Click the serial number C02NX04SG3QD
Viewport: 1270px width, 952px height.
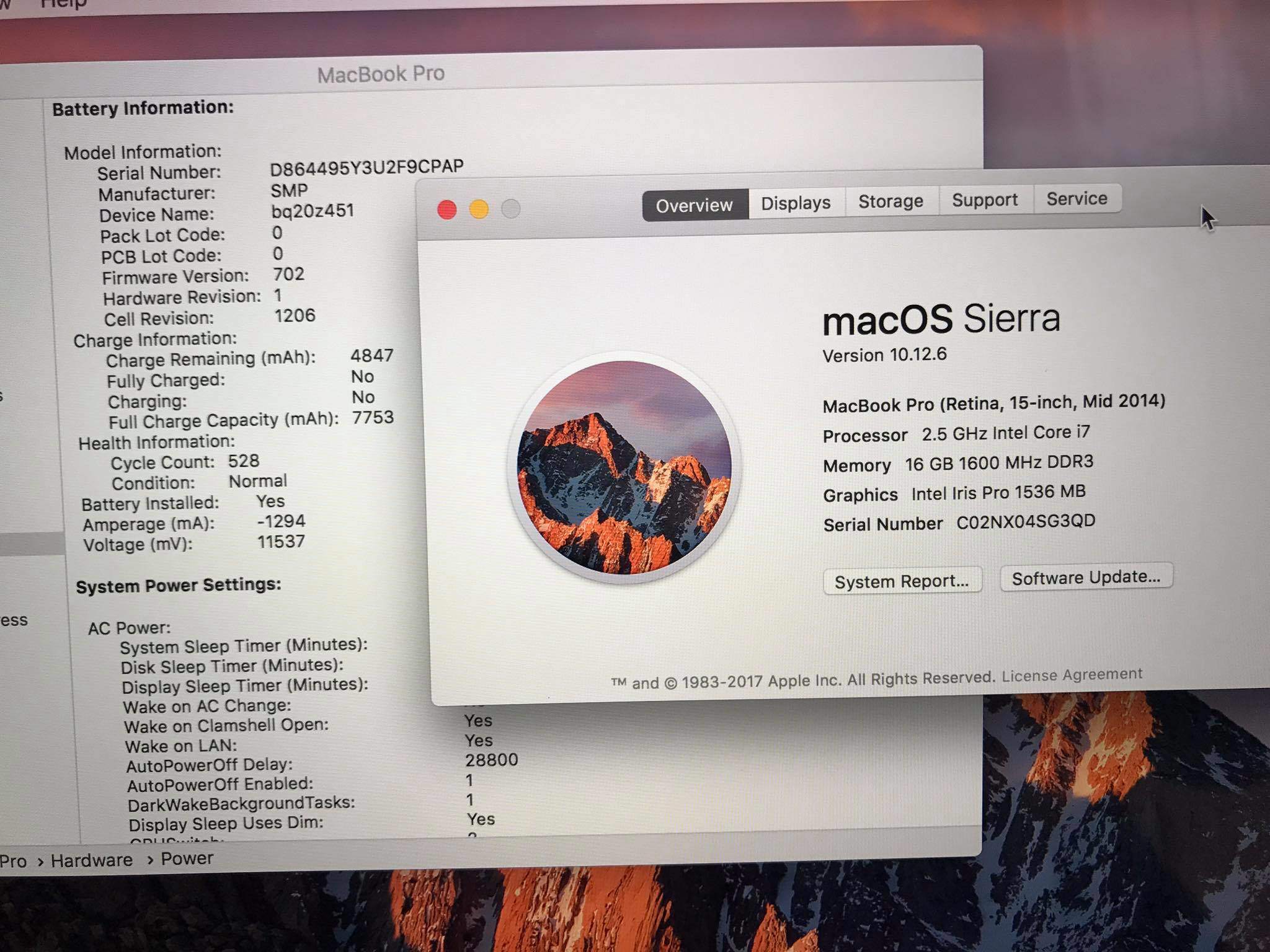(1026, 522)
